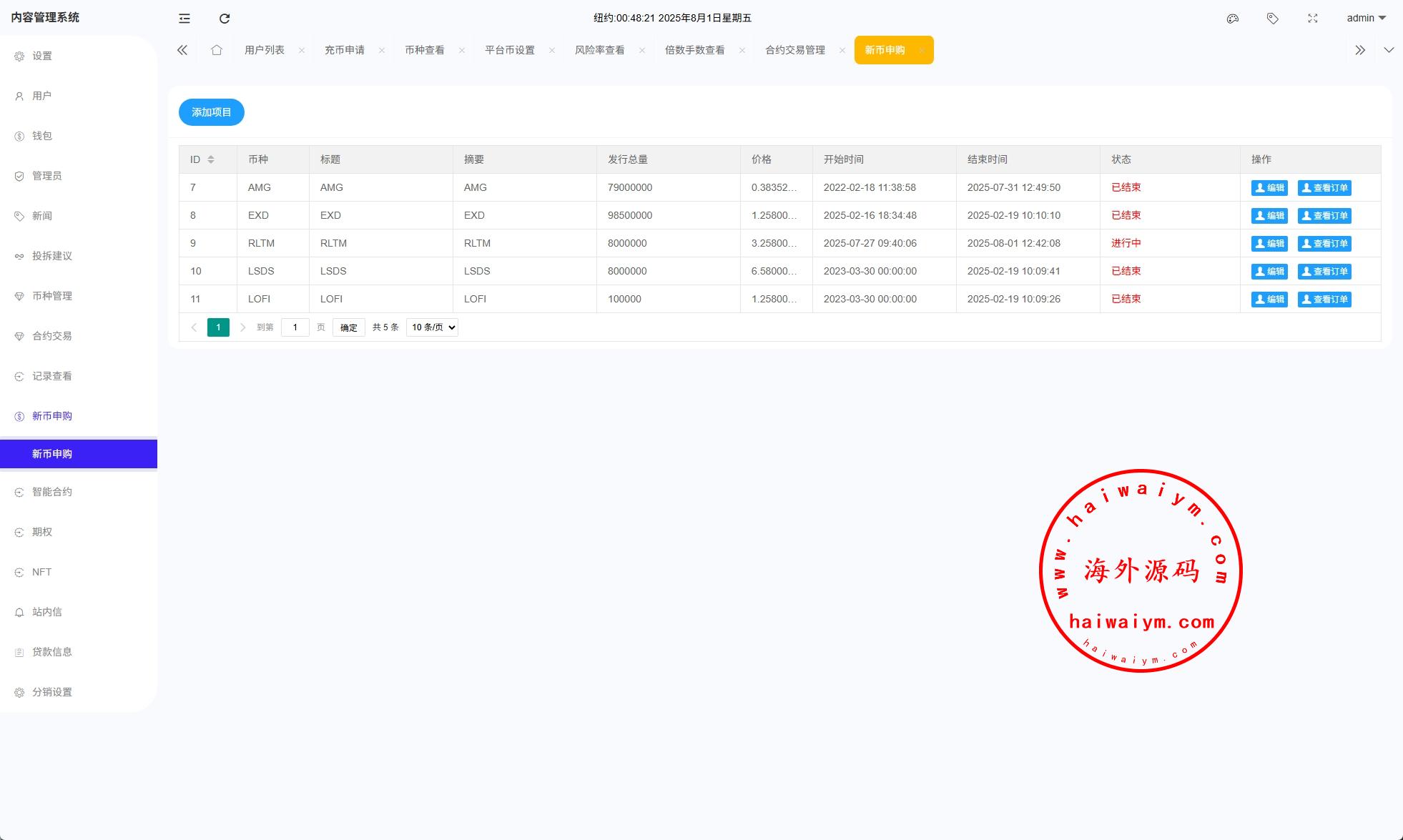1403x840 pixels.
Task: Click the tag icon in header
Action: pyautogui.click(x=1272, y=19)
